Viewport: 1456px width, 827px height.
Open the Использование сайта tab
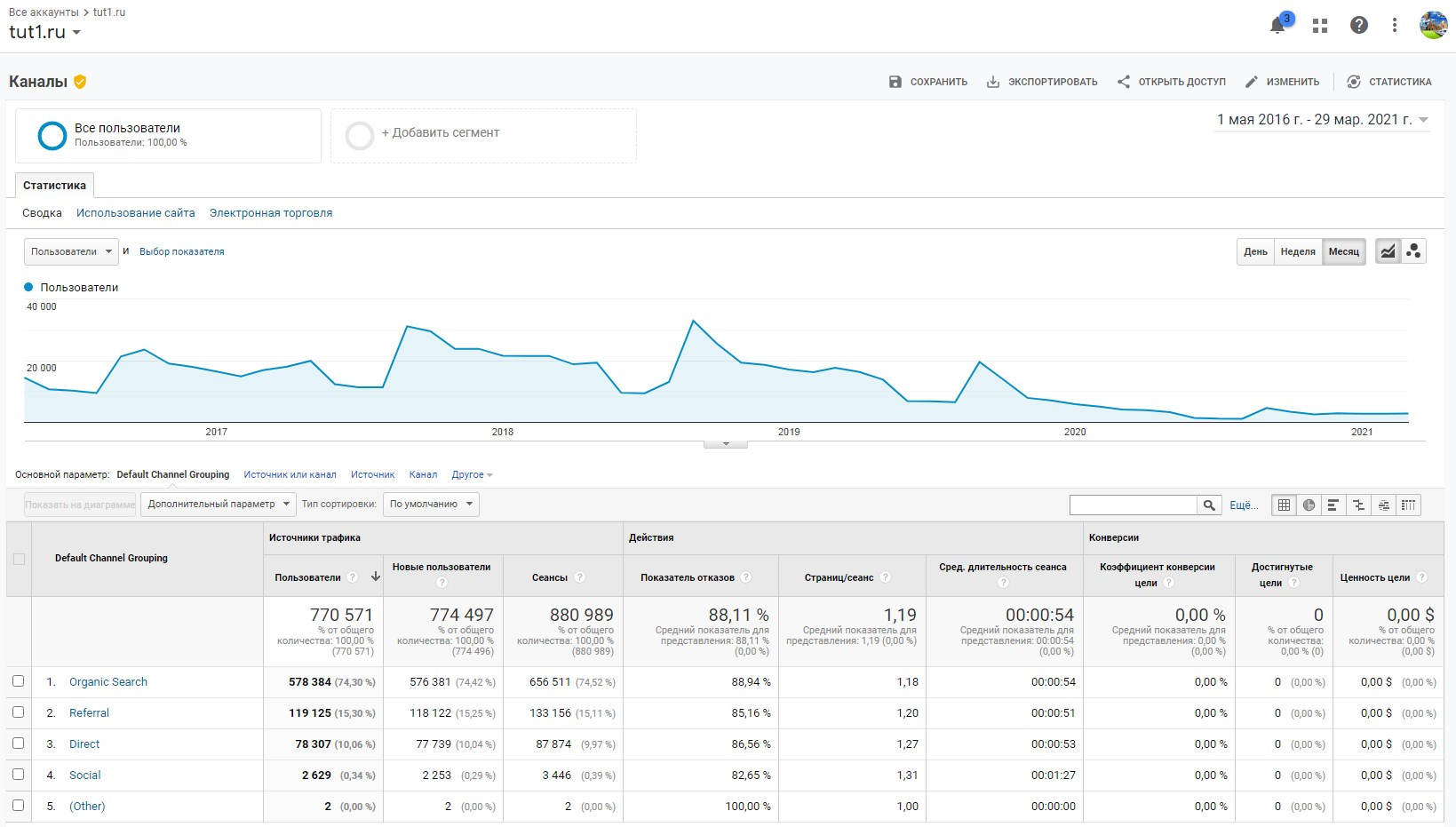(x=135, y=213)
